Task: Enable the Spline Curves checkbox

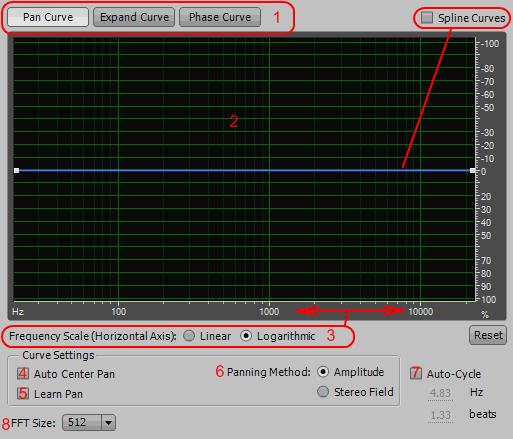Action: 427,18
